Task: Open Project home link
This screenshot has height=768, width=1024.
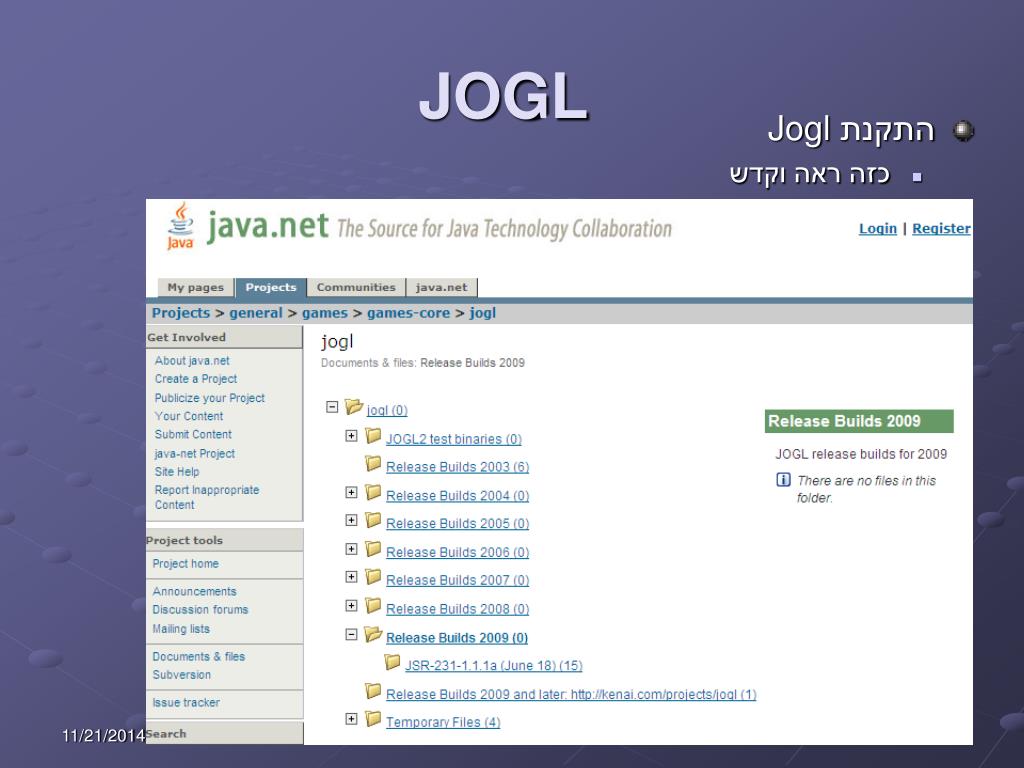Action: tap(185, 564)
